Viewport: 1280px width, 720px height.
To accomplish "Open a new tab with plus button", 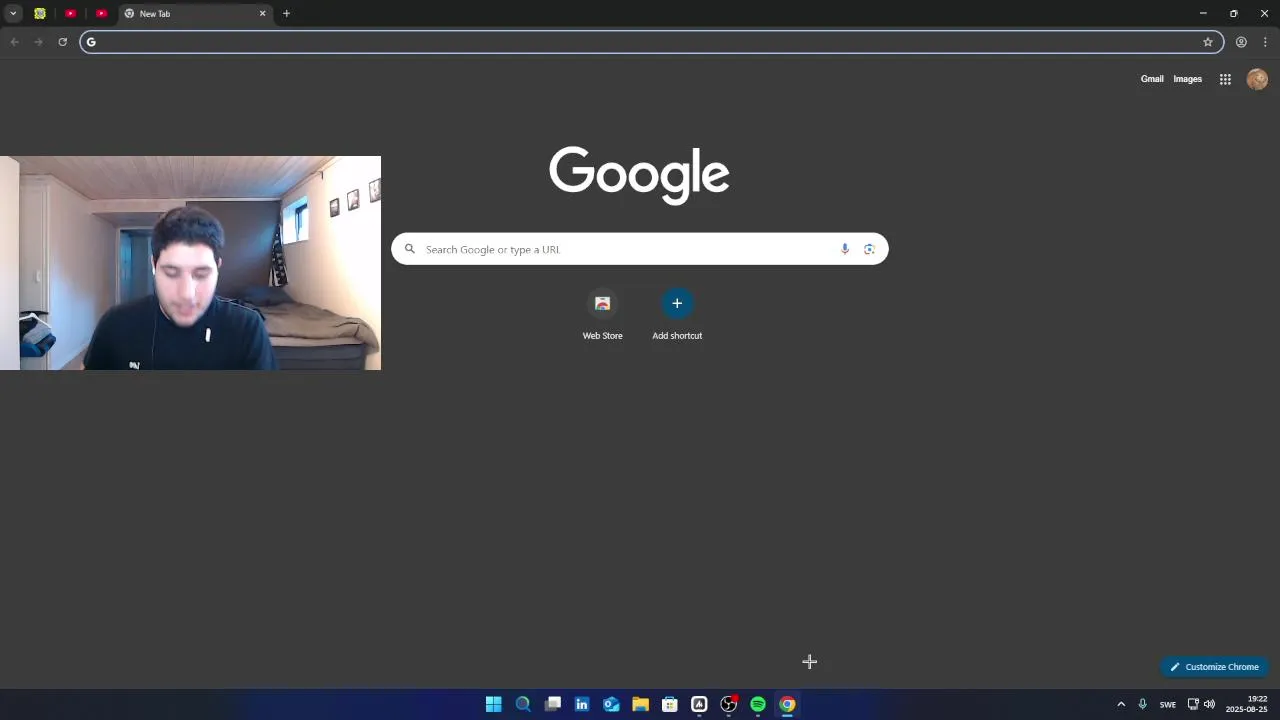I will pyautogui.click(x=286, y=14).
